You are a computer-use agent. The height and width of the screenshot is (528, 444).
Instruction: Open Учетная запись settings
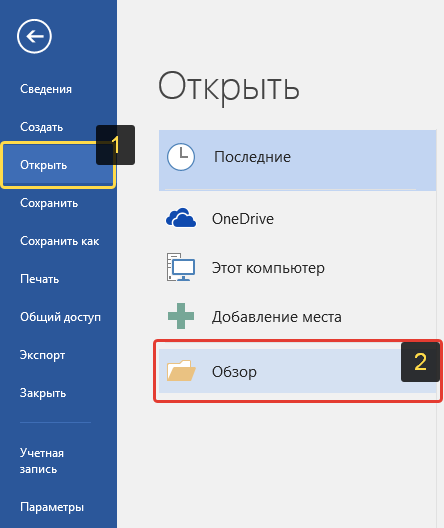(42, 461)
